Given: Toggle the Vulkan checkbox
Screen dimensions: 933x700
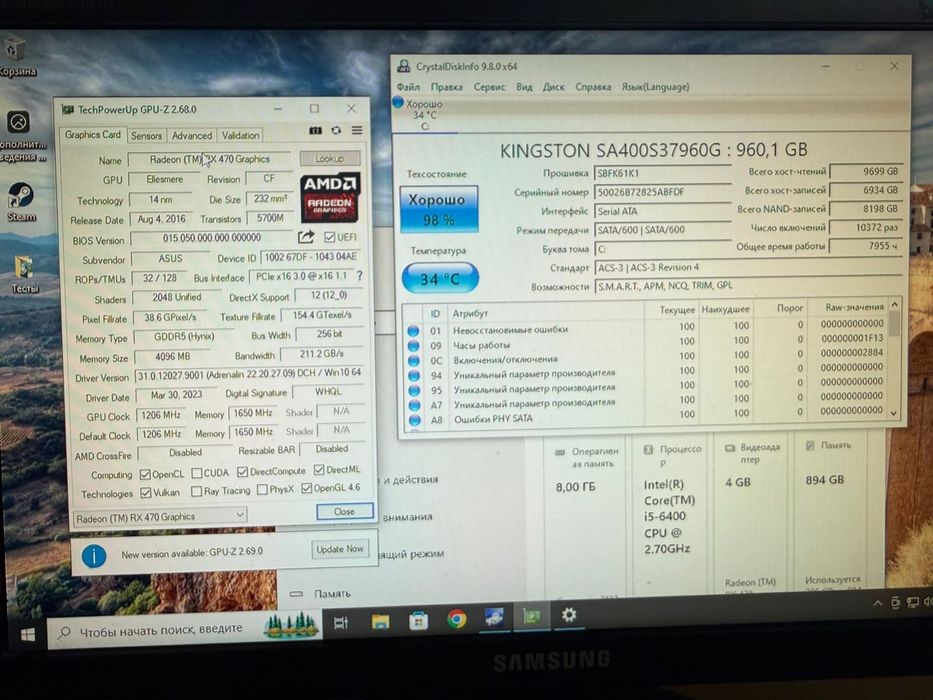Looking at the screenshot, I should click(x=145, y=493).
